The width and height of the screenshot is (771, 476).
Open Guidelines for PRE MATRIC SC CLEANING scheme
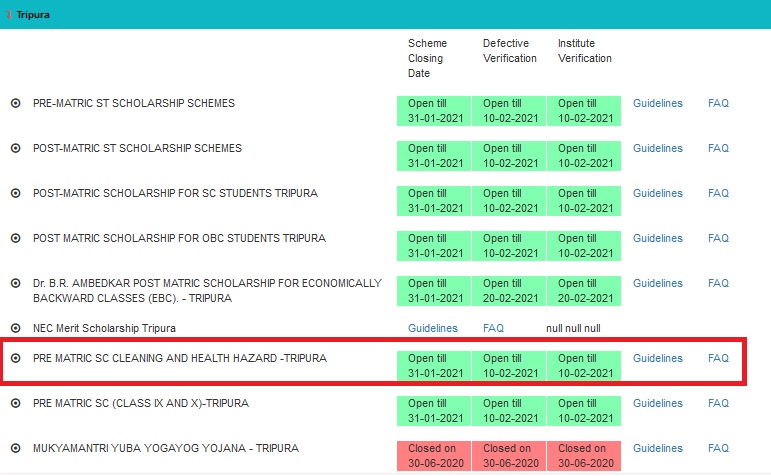tap(657, 359)
